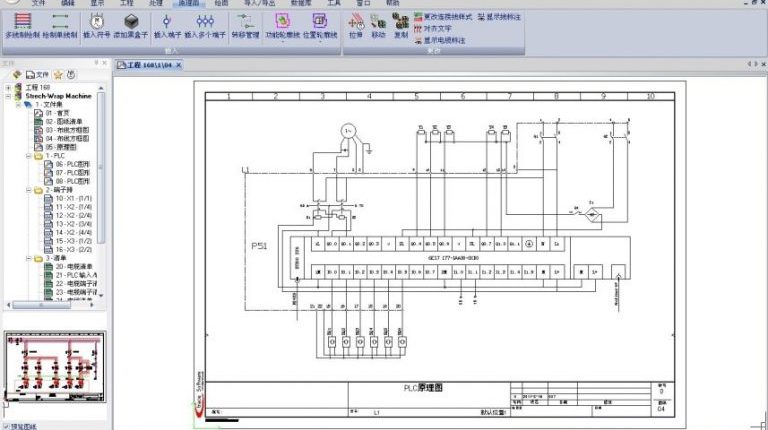Viewport: 768px width, 430px height.
Task: Select the 10 - X1 - (1/1) terminal sheet
Action: click(73, 198)
